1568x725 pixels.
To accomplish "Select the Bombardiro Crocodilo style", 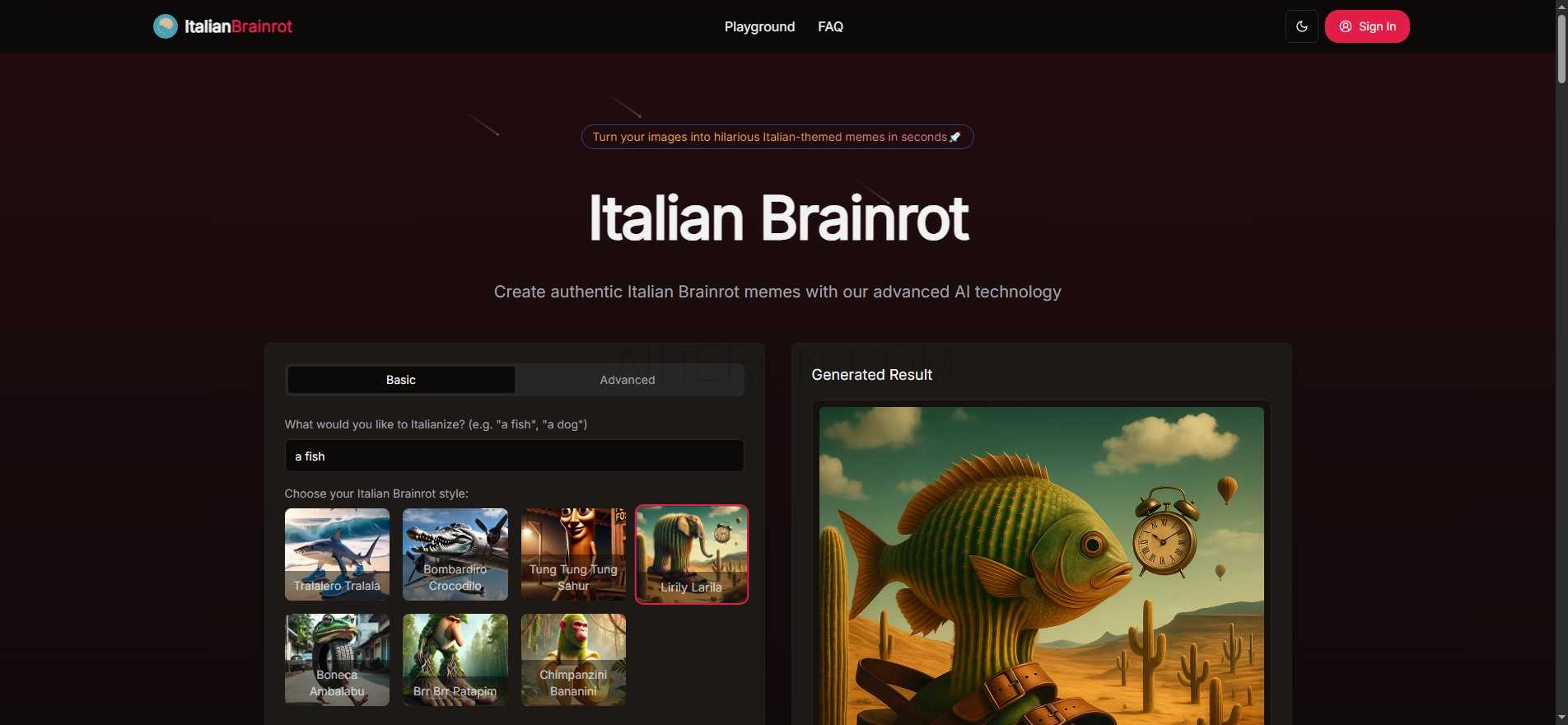I will [x=455, y=554].
